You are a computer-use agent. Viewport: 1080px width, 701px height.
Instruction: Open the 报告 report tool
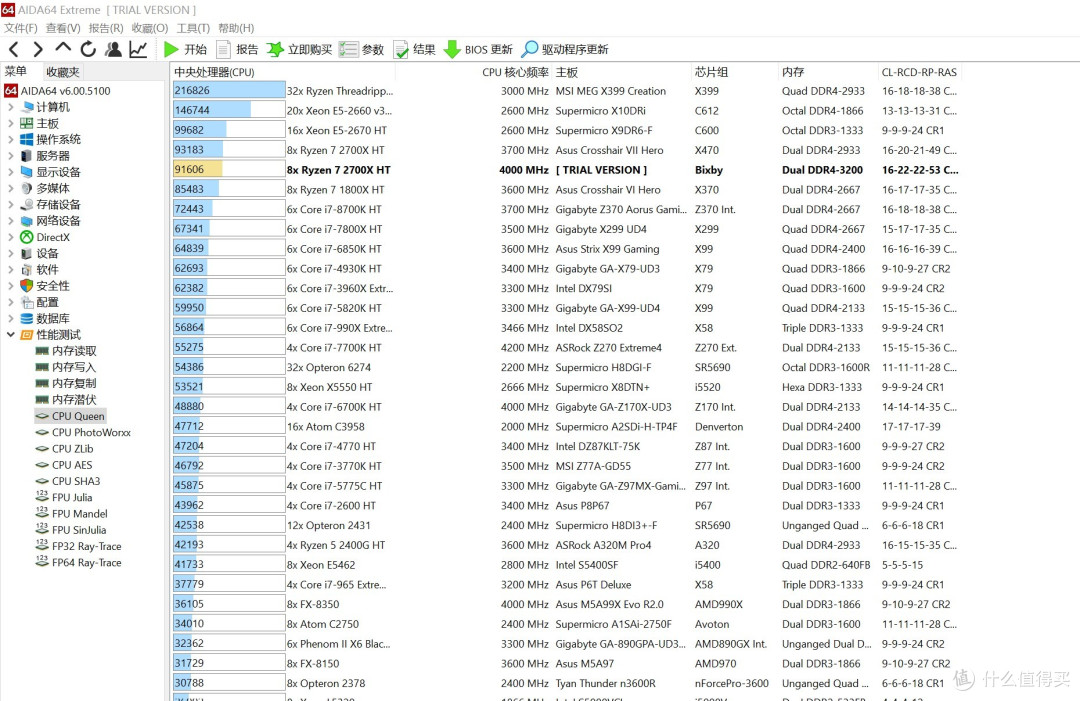pyautogui.click(x=238, y=49)
